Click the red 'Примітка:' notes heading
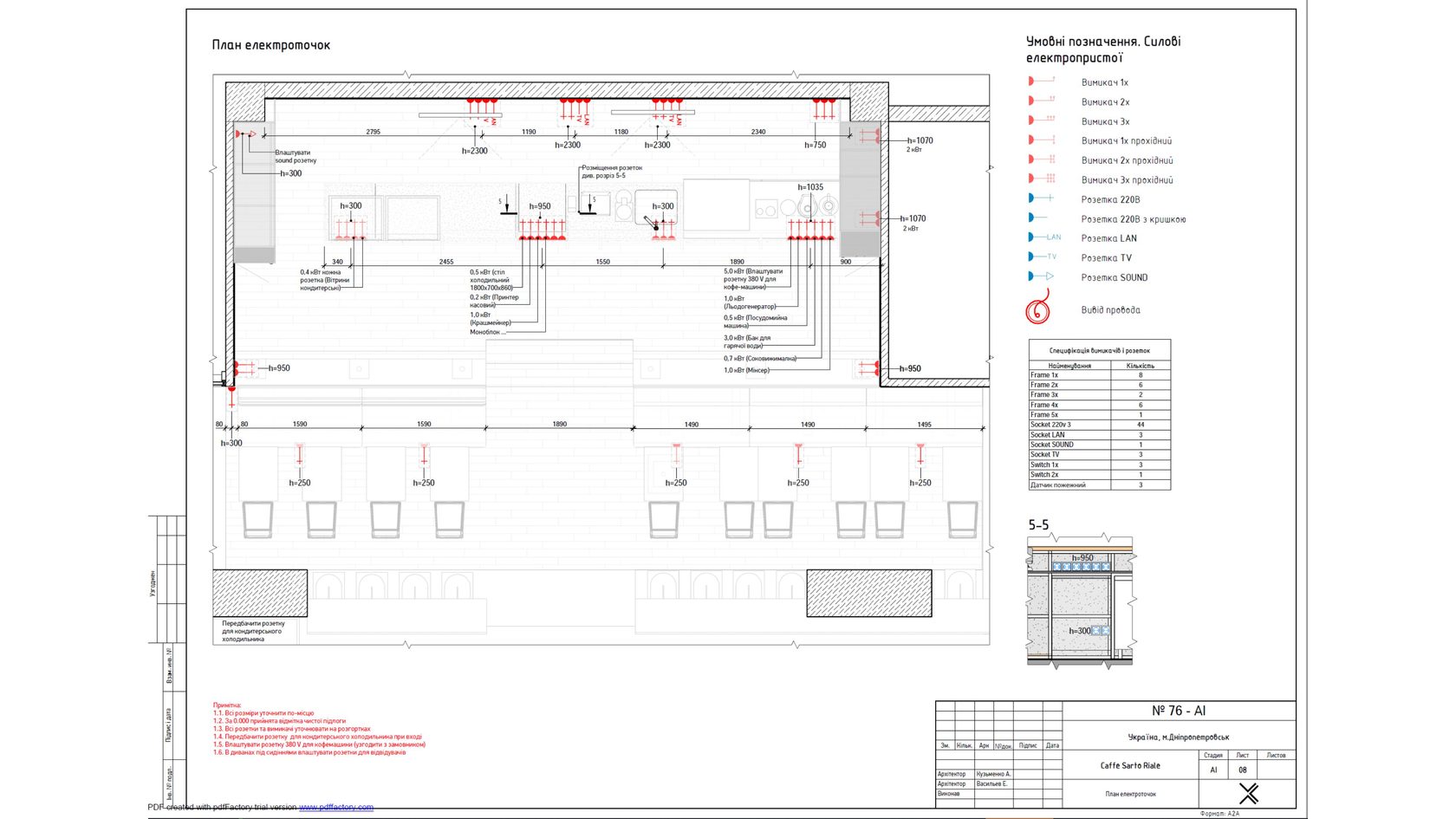1456x819 pixels. click(228, 705)
